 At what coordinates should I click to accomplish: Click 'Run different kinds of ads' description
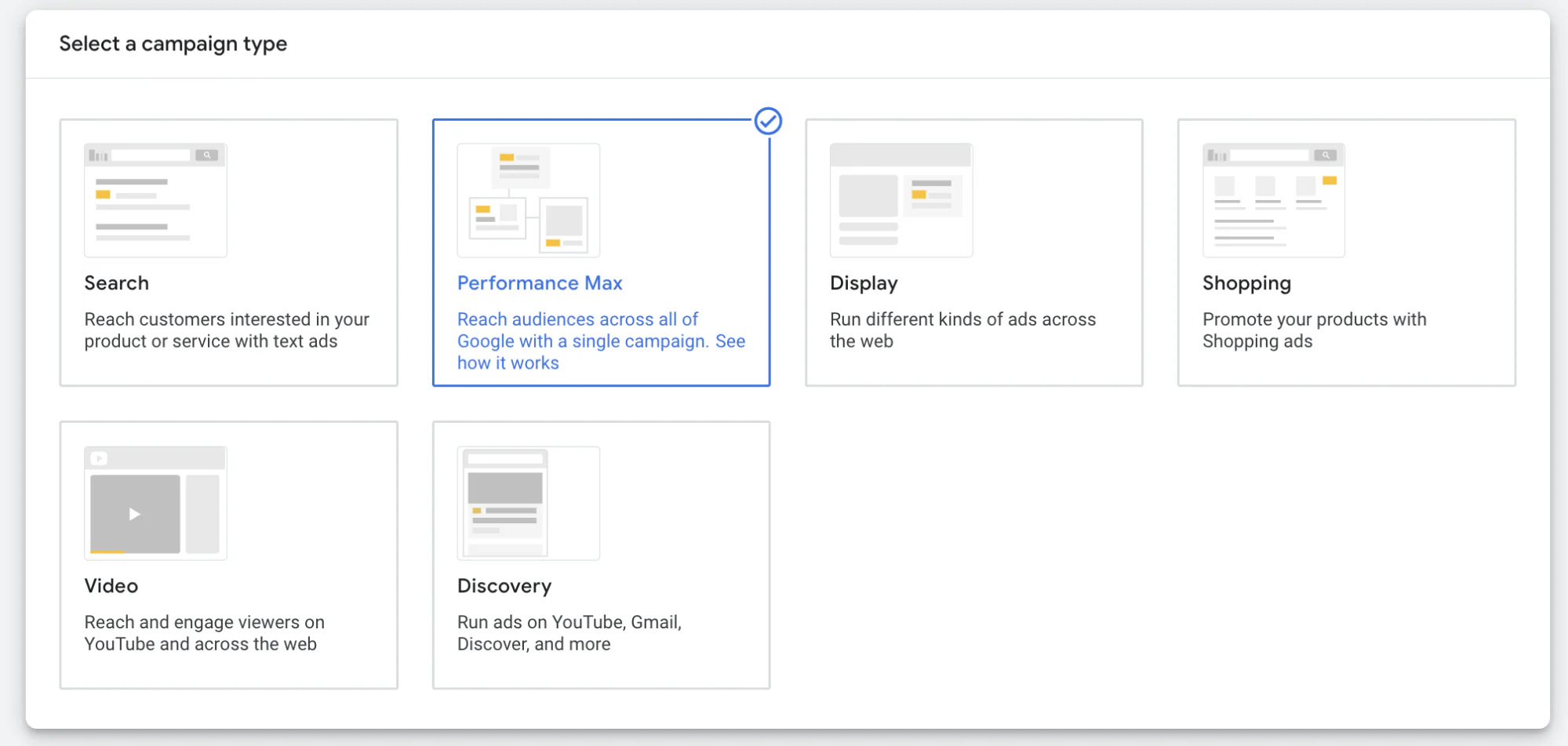pos(962,330)
